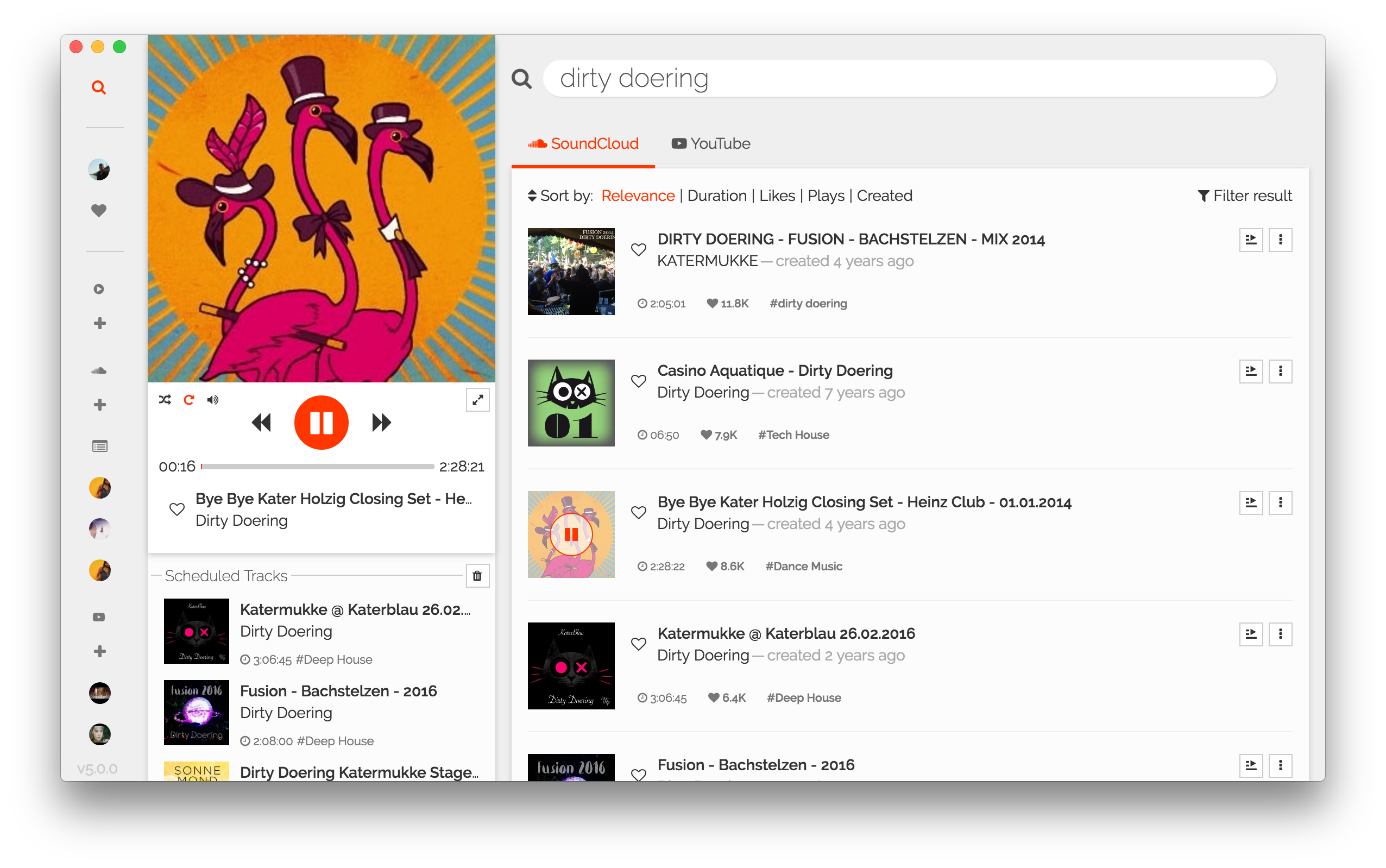Skip to next track
This screenshot has width=1386, height=868.
click(x=381, y=423)
